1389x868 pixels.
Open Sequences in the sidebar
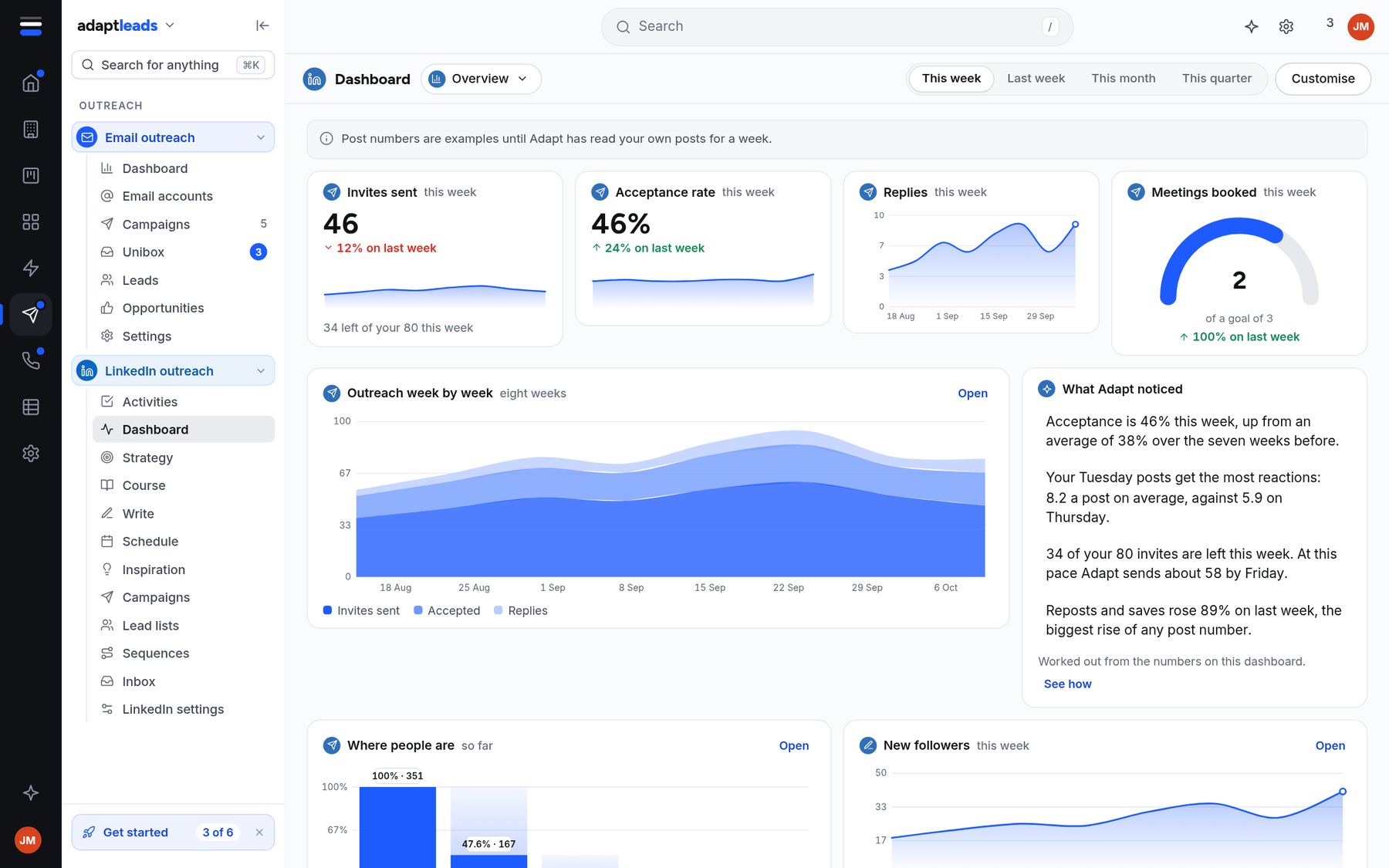[184, 654]
